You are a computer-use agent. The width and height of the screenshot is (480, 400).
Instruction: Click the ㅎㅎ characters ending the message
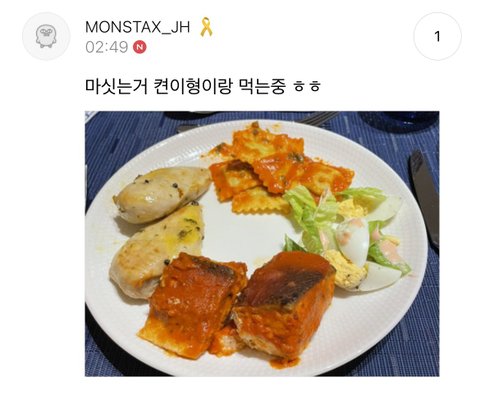307,87
